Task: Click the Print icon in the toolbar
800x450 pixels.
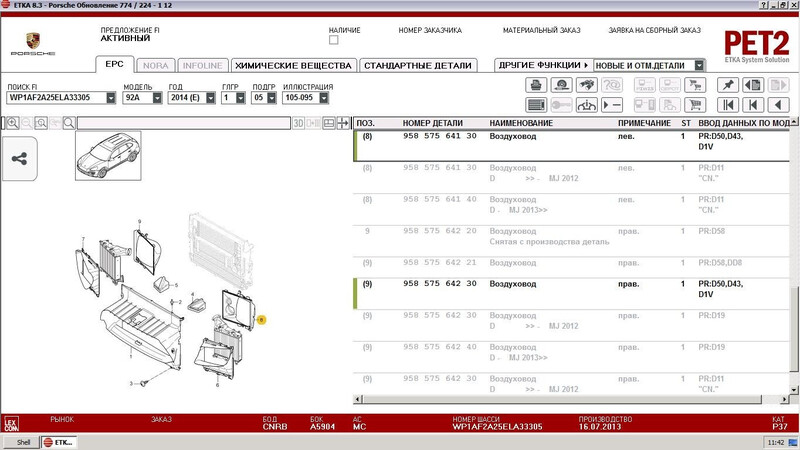Action: pyautogui.click(x=536, y=85)
